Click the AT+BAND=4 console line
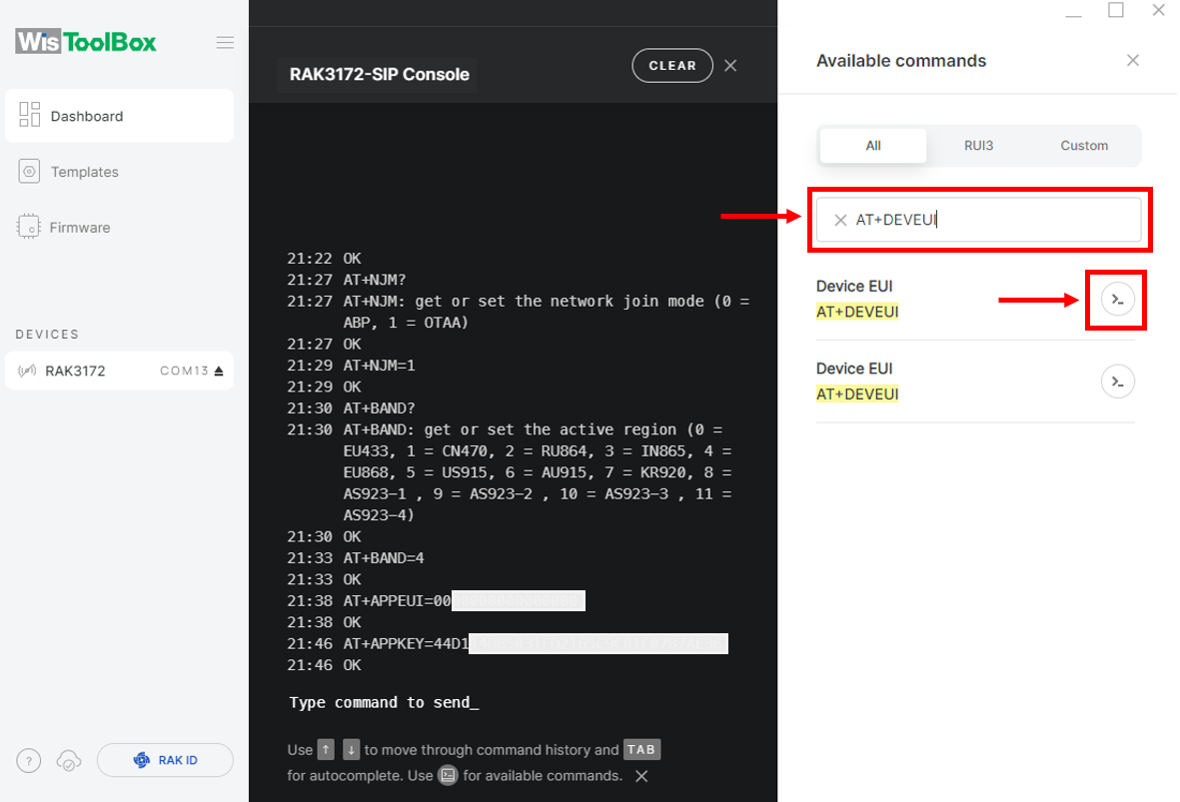The width and height of the screenshot is (1180, 802). (x=384, y=558)
